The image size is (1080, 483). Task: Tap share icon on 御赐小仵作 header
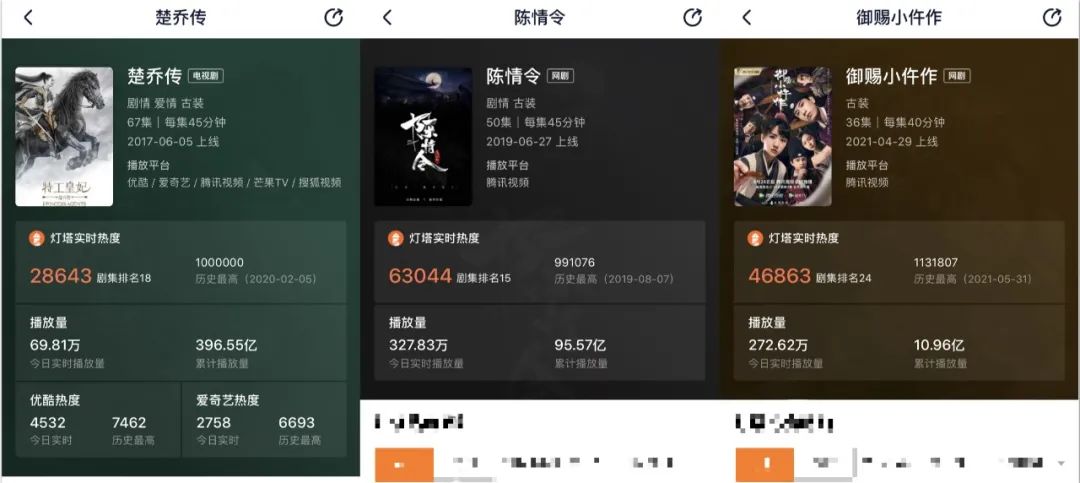(1052, 18)
